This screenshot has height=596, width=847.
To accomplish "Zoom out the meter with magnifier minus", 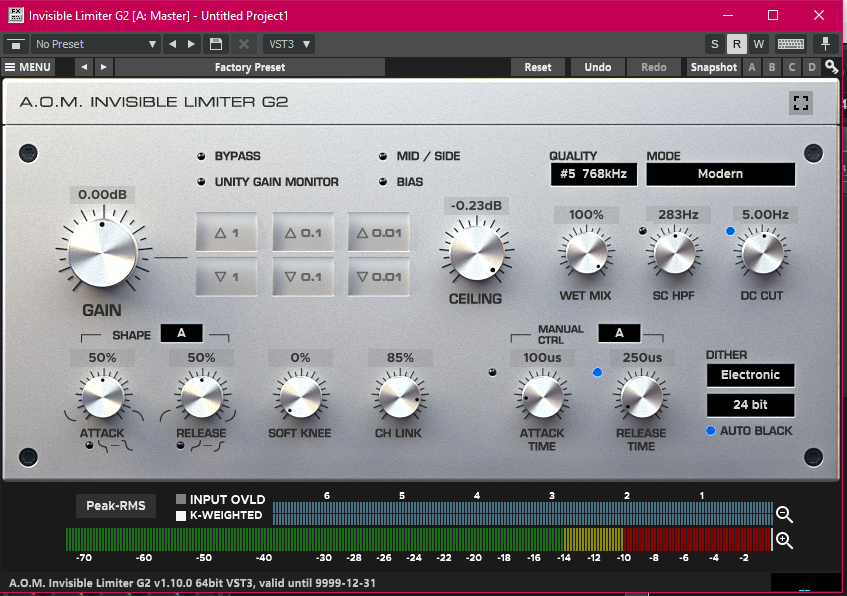I will click(x=784, y=514).
